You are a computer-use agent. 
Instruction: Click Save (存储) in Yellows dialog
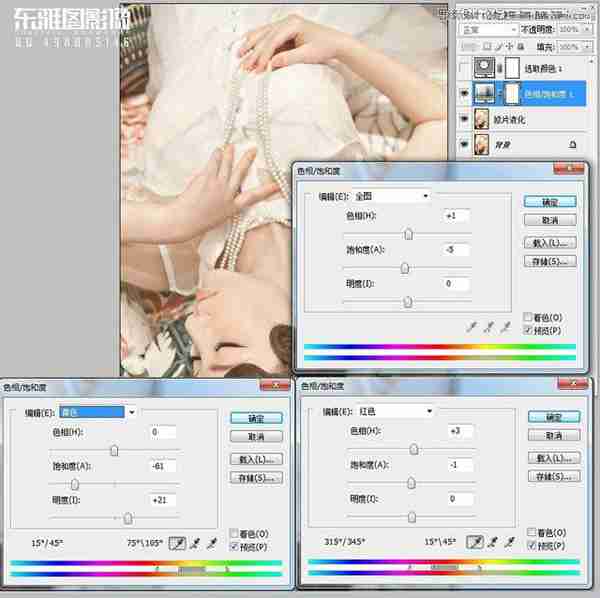251,478
